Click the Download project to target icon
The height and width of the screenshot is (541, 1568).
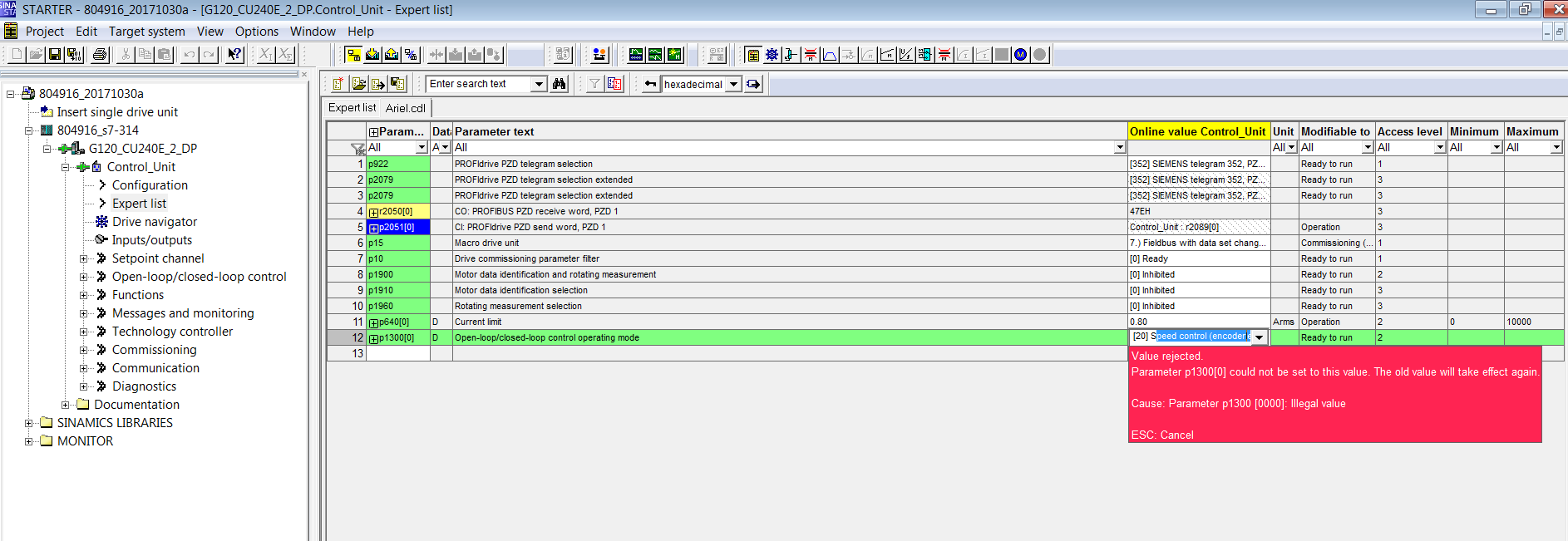[372, 55]
